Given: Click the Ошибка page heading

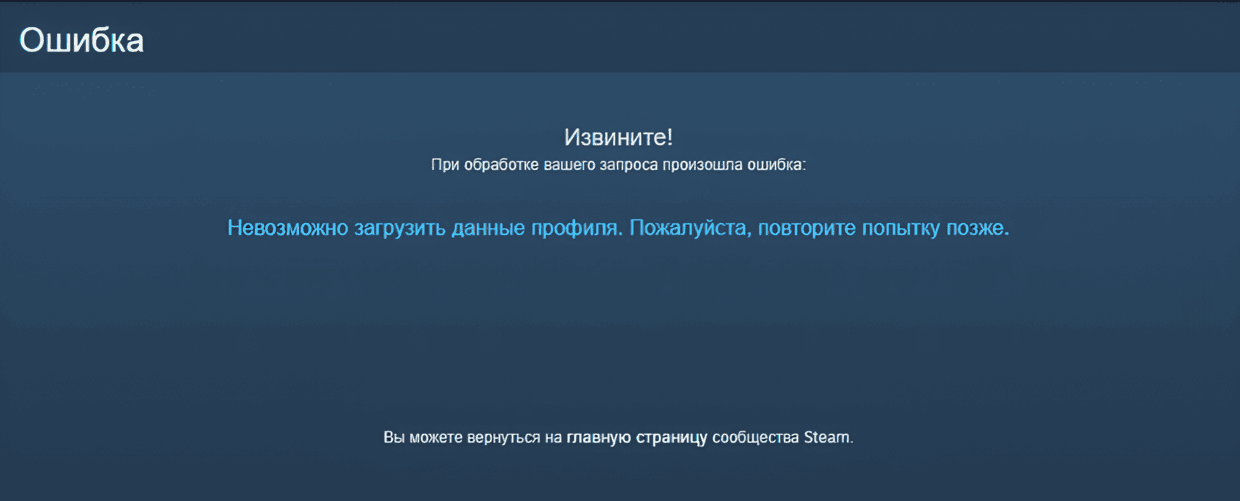Looking at the screenshot, I should click(82, 41).
